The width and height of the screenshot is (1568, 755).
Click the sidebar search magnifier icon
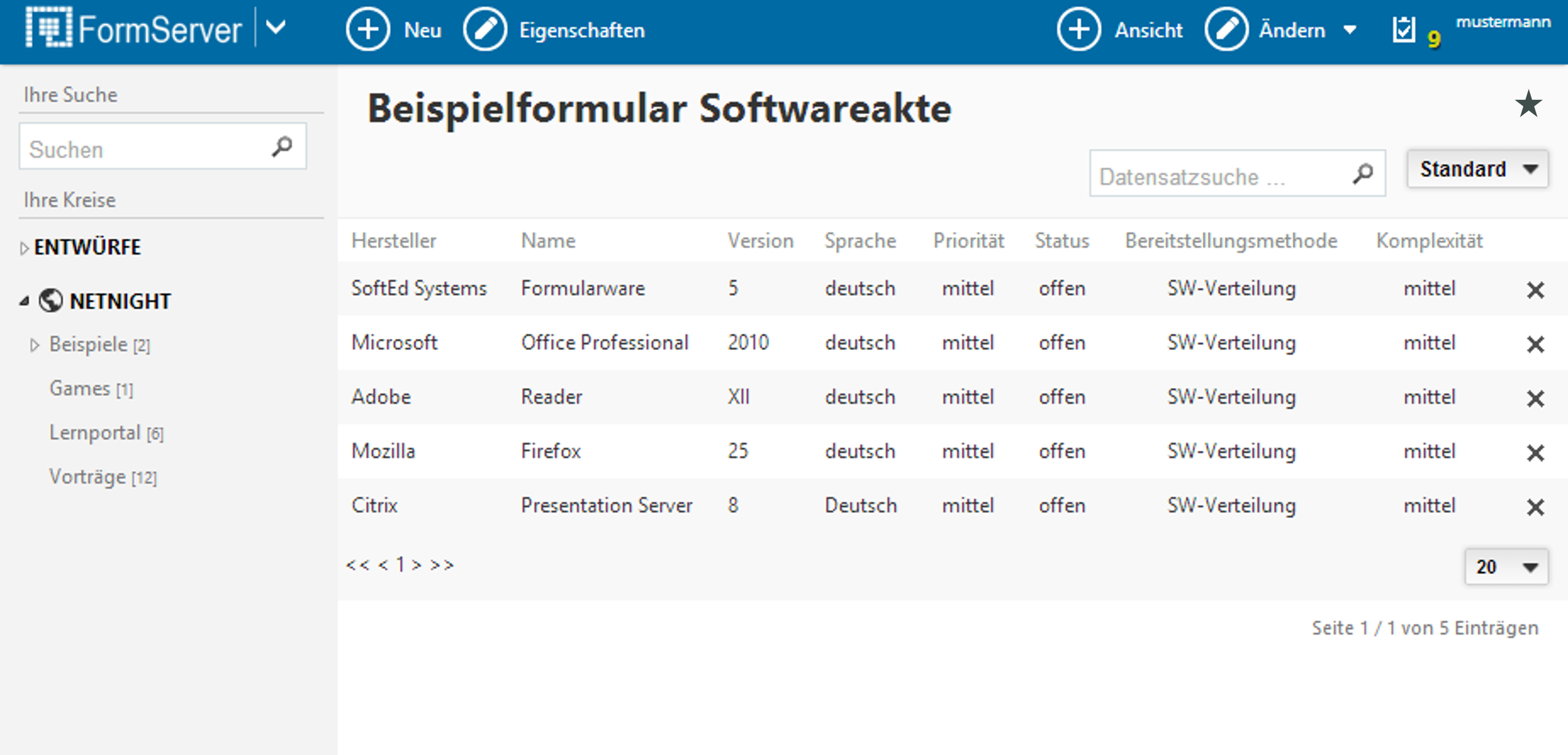282,147
